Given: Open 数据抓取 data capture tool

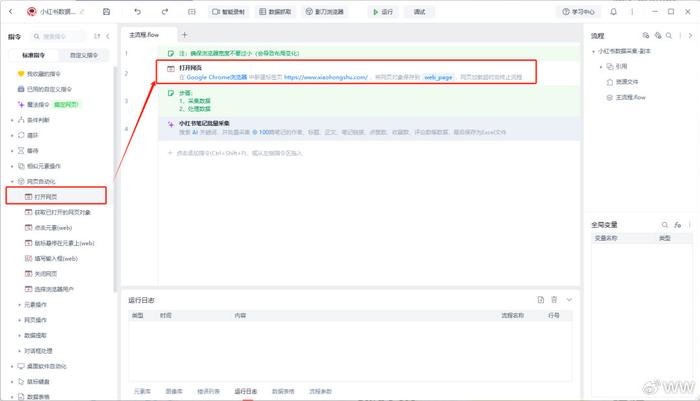Looking at the screenshot, I should click(x=275, y=12).
